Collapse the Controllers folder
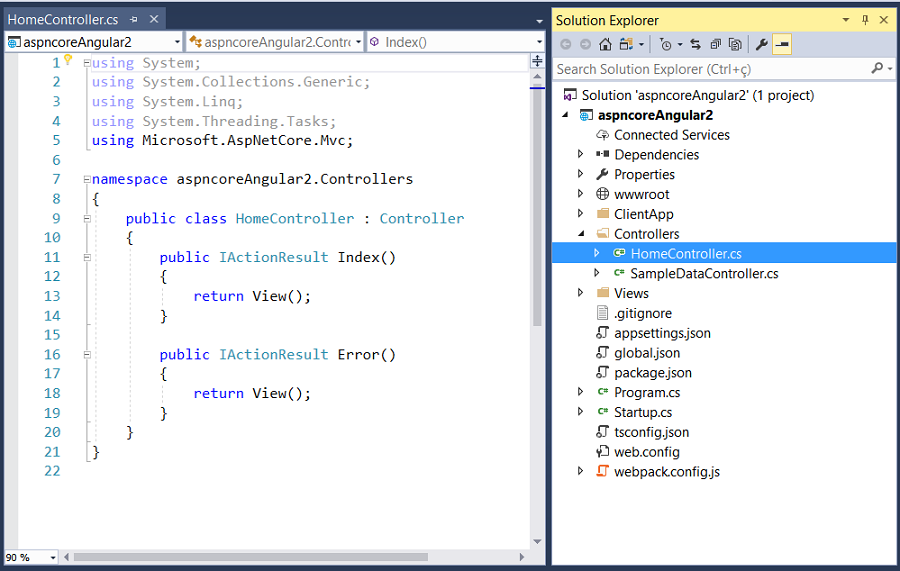 click(581, 234)
